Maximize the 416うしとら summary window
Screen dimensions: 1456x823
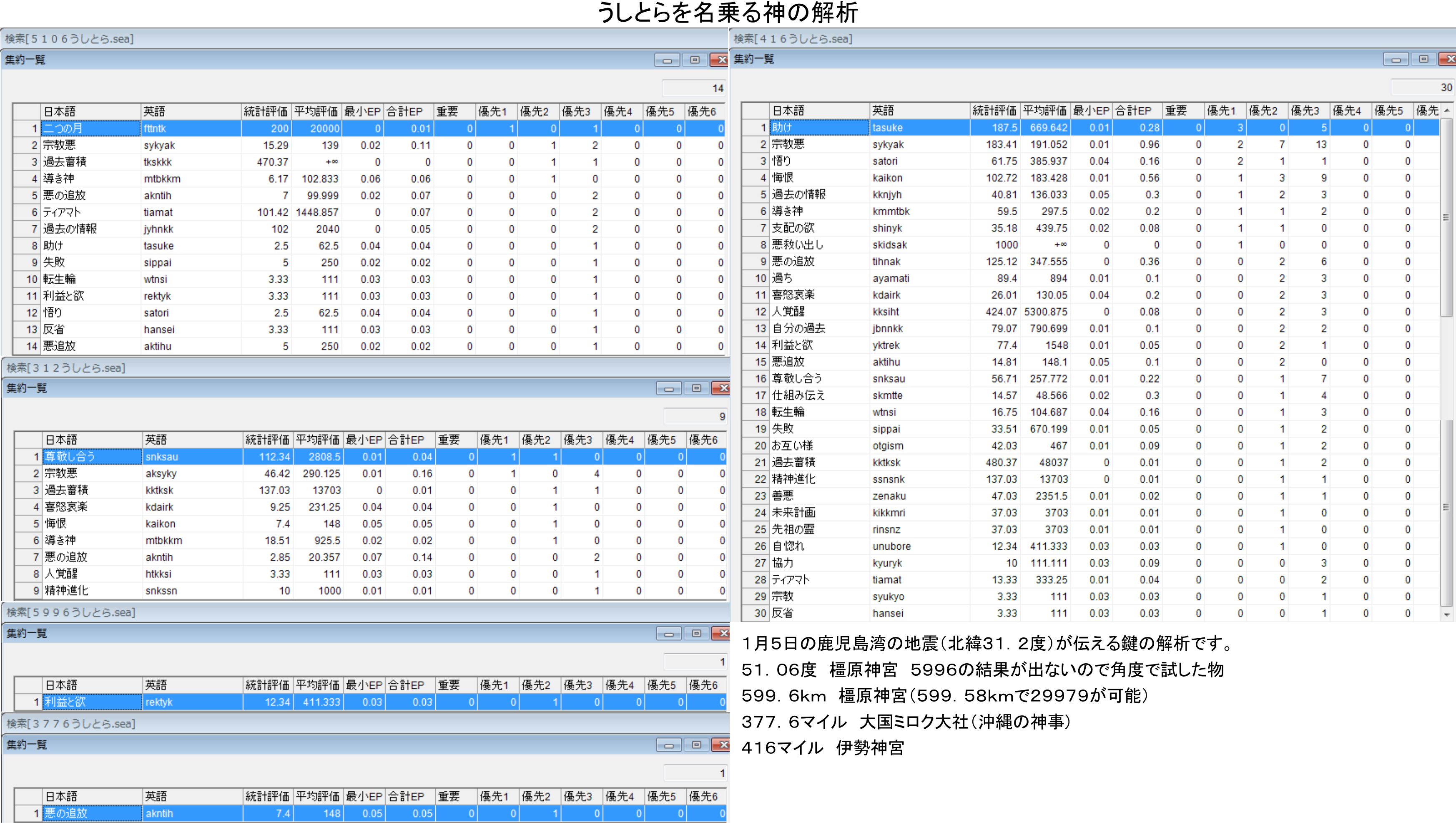pyautogui.click(x=1423, y=59)
